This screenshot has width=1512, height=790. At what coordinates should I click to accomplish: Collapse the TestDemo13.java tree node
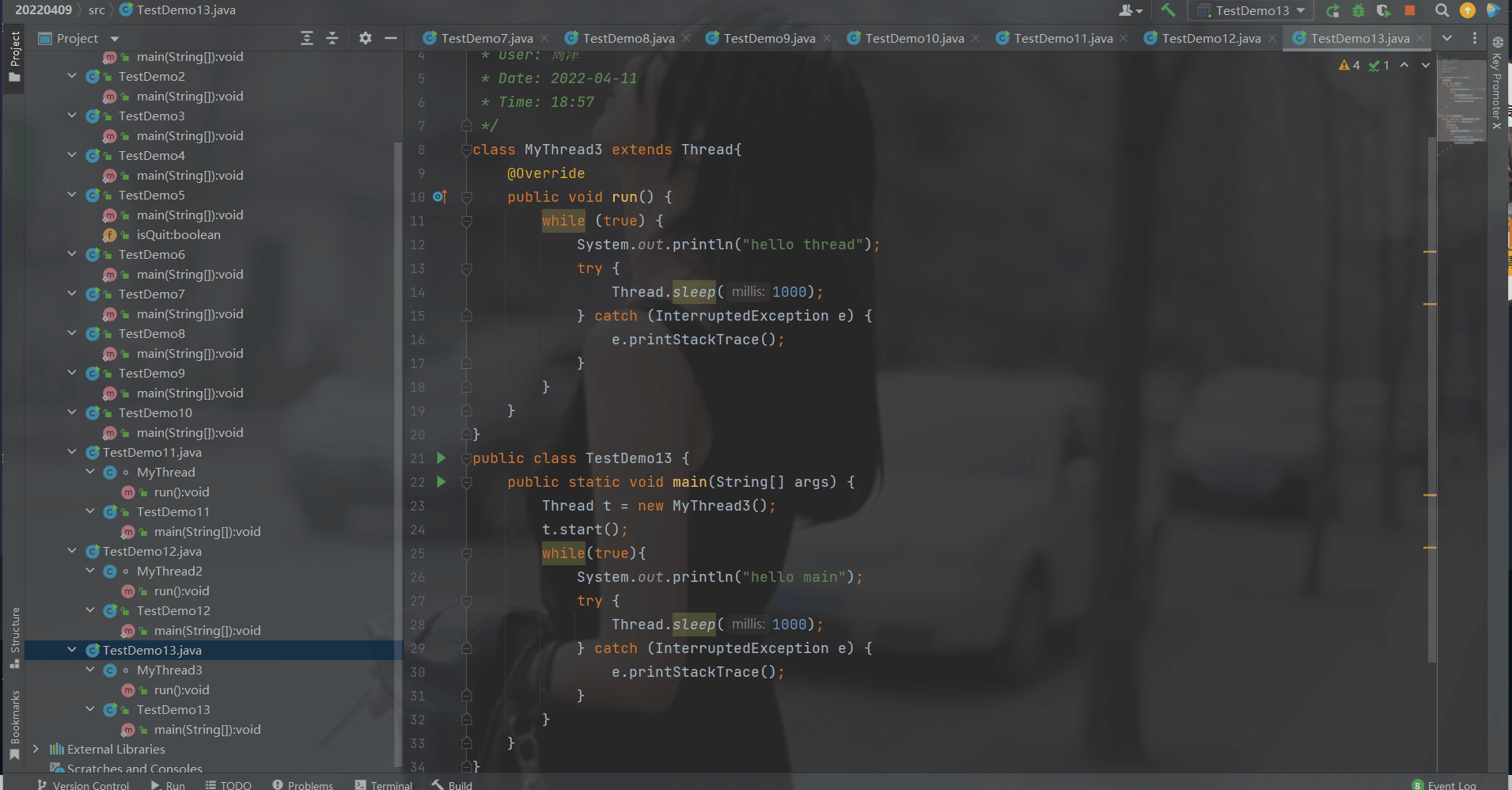[x=72, y=650]
